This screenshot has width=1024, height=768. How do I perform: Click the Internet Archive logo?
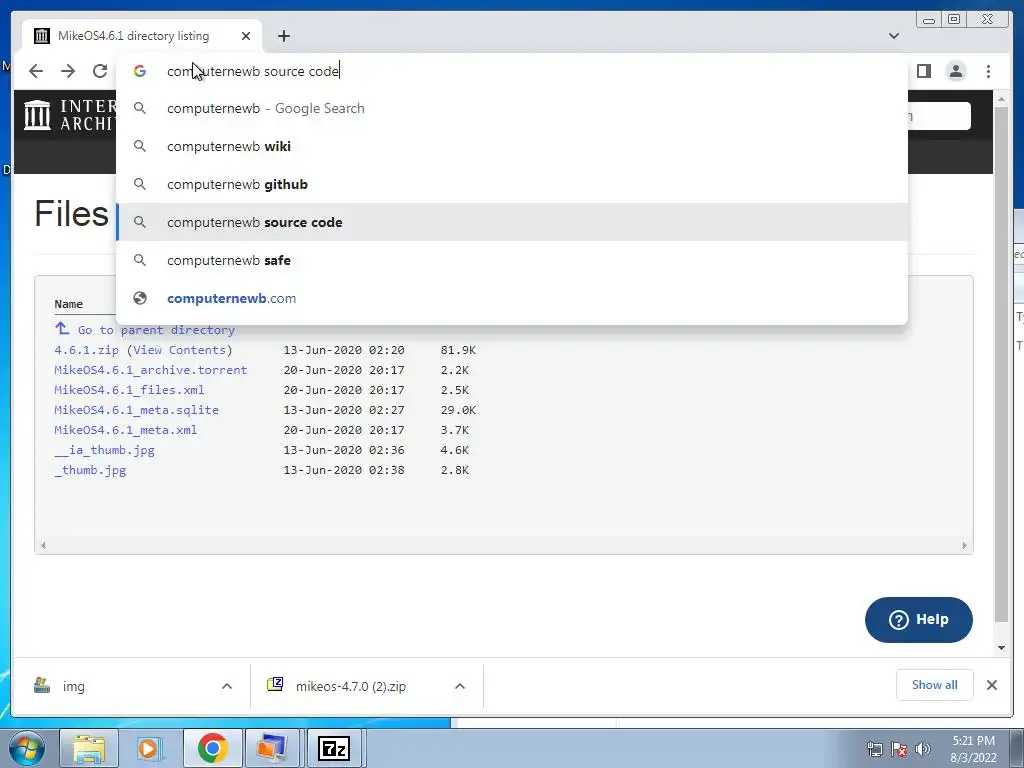click(70, 115)
